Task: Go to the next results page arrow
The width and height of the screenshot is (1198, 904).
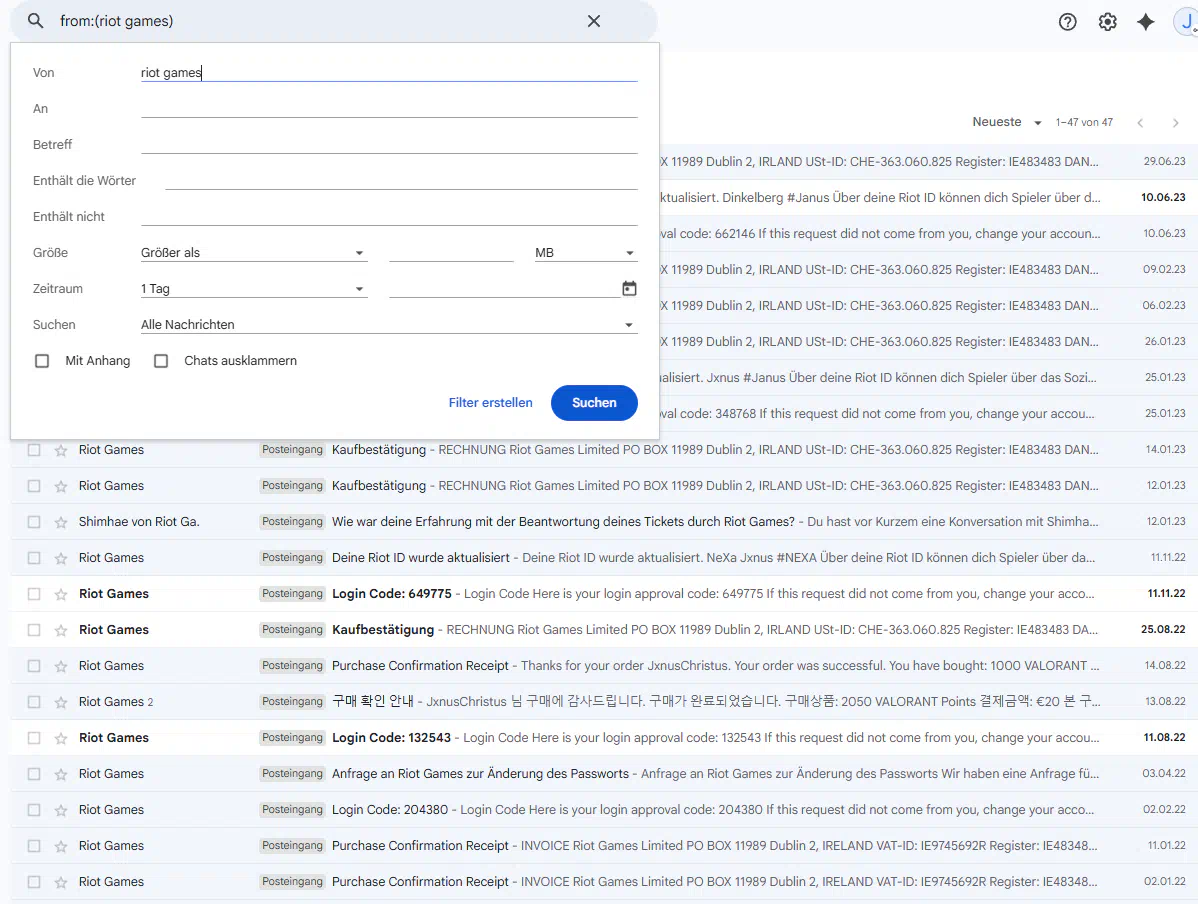Action: 1175,122
